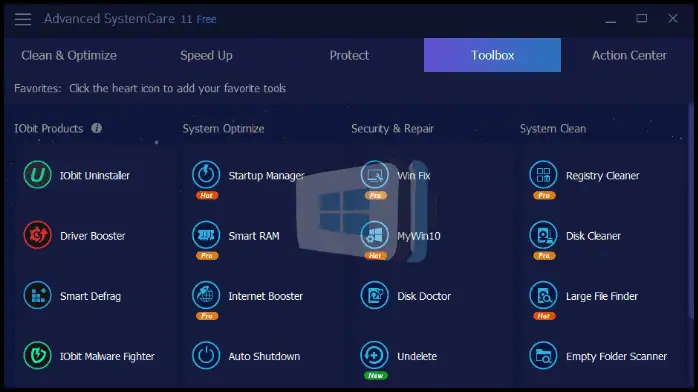This screenshot has height=392, width=698.
Task: Open Registry Cleaner text label
Action: pyautogui.click(x=602, y=176)
